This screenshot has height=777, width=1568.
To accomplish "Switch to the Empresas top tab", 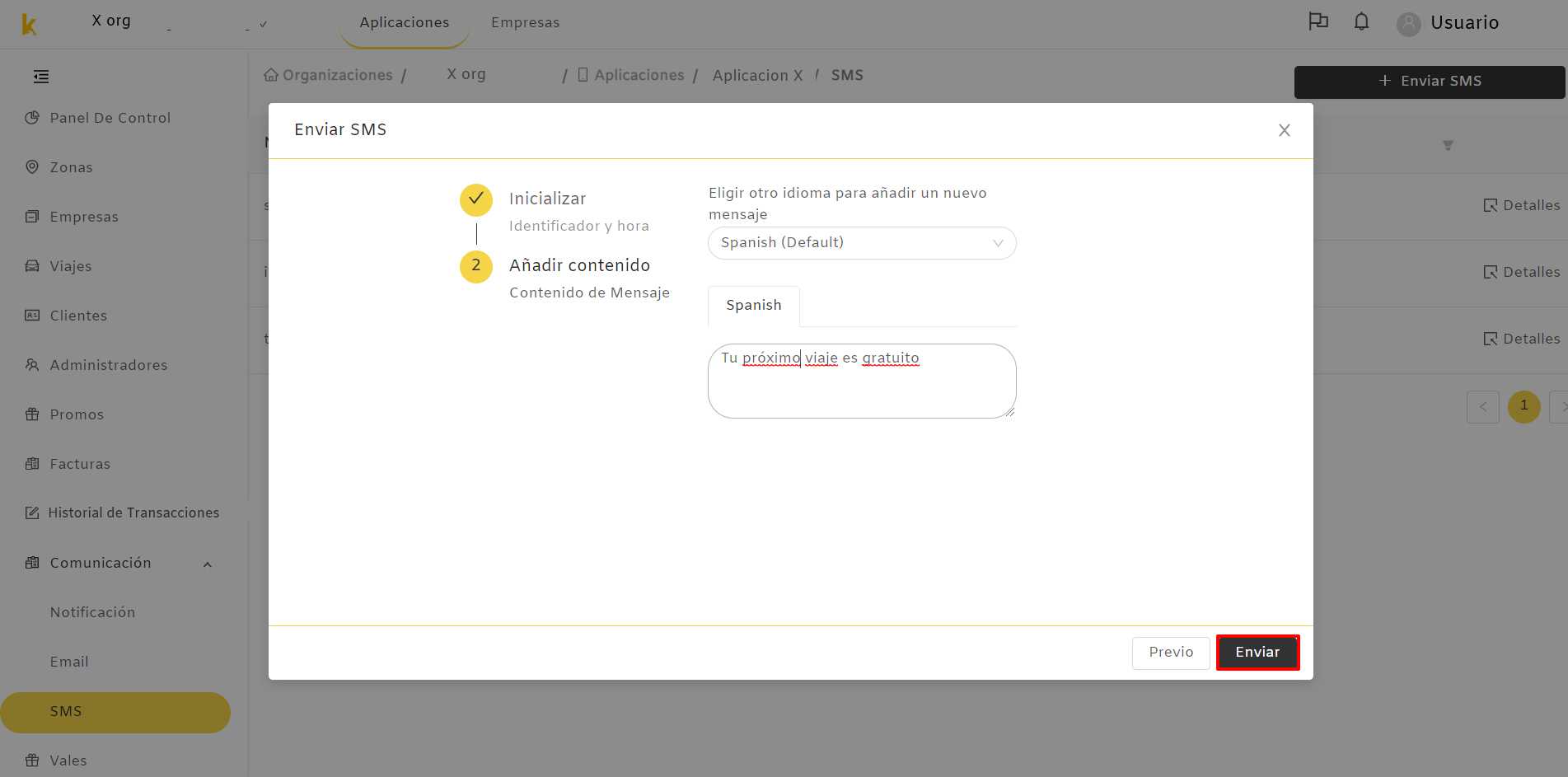I will pyautogui.click(x=525, y=22).
